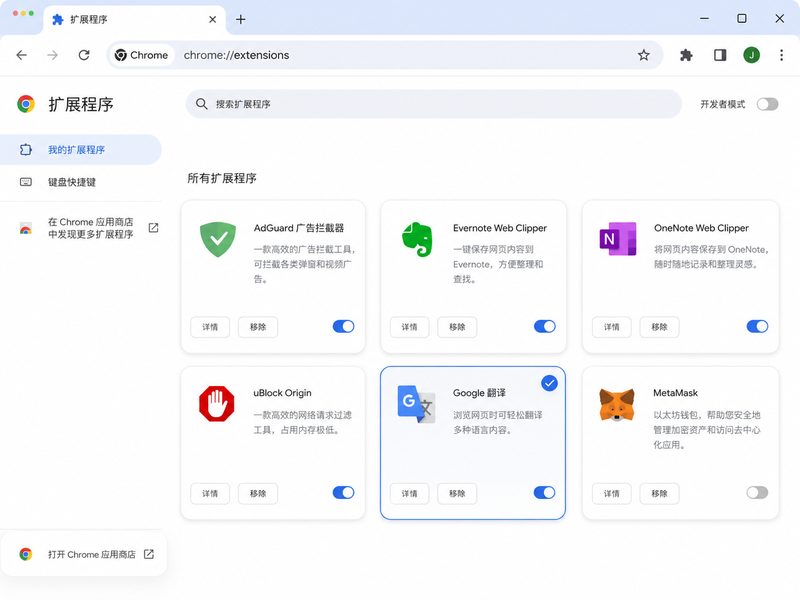Click 移除 for MetaMask
Image resolution: width=800 pixels, height=600 pixels.
pos(659,493)
